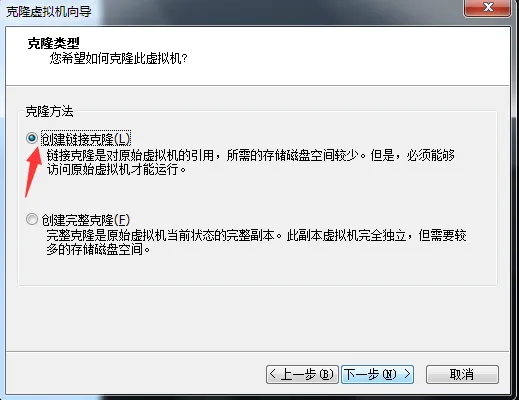The height and width of the screenshot is (400, 519).
Task: Click the left chevron in the 上一步 button
Action: pyautogui.click(x=272, y=374)
